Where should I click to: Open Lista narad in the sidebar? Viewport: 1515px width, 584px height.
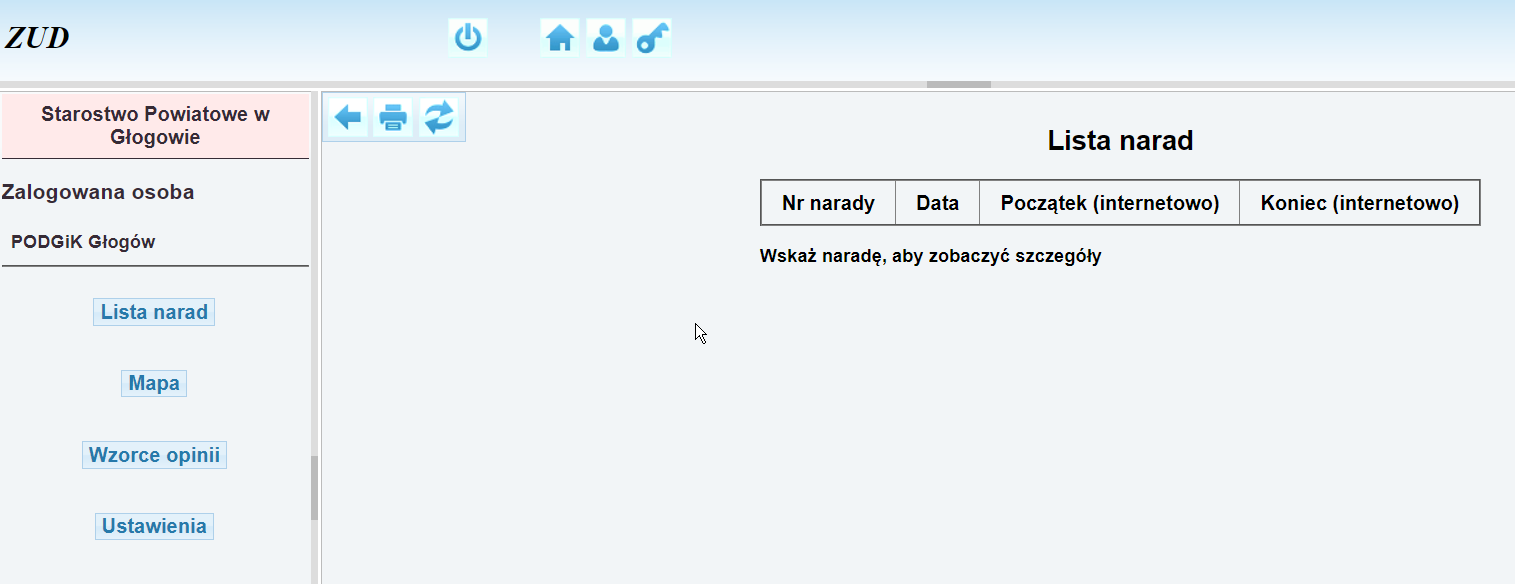(153, 311)
